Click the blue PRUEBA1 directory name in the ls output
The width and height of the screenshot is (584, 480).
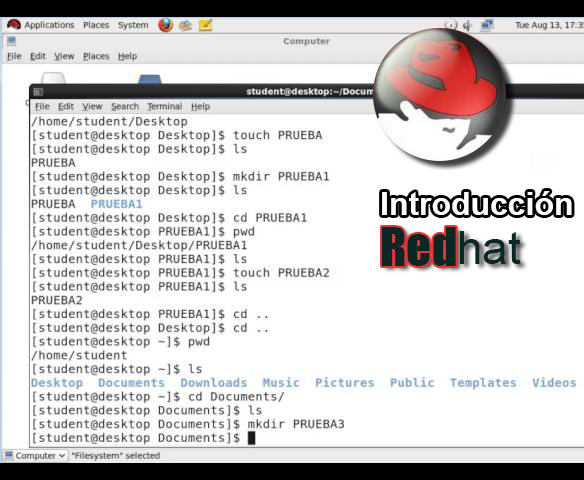[x=117, y=204]
